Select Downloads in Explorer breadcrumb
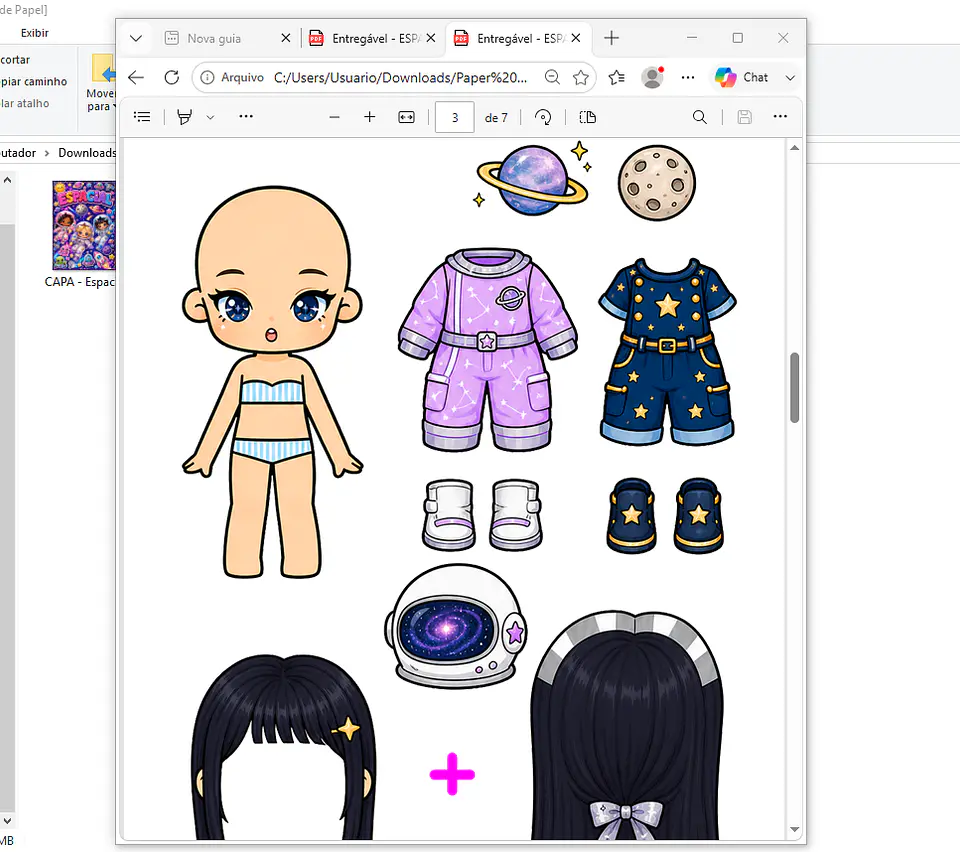The height and width of the screenshot is (852, 960). coord(87,153)
